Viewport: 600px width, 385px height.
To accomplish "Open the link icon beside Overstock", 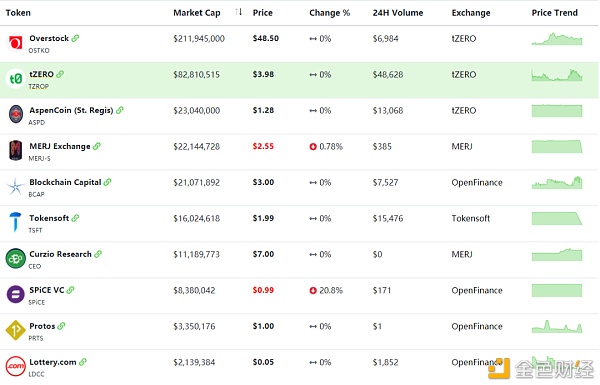I will point(75,38).
